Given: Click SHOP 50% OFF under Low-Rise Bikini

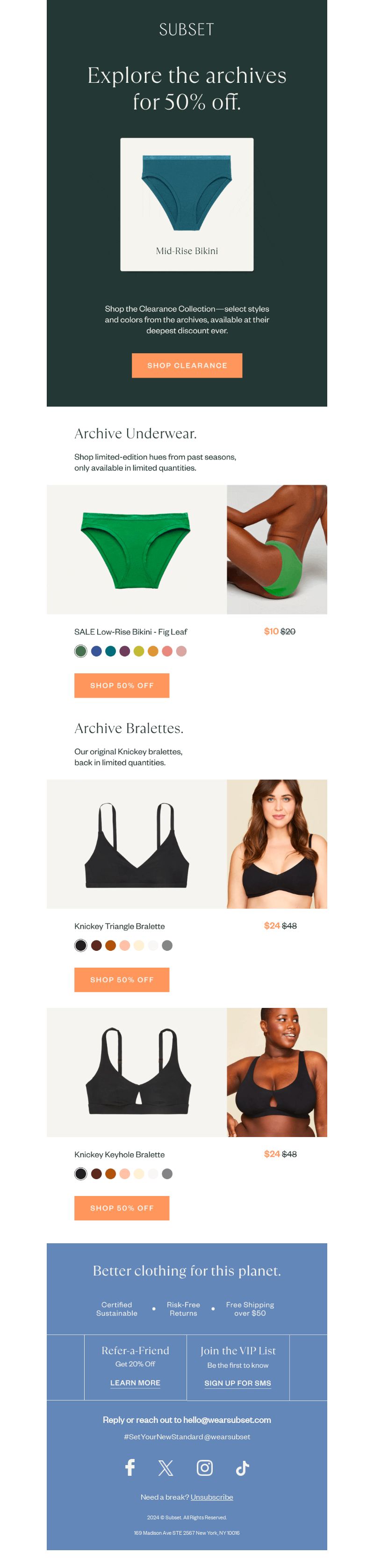Looking at the screenshot, I should click(x=122, y=686).
